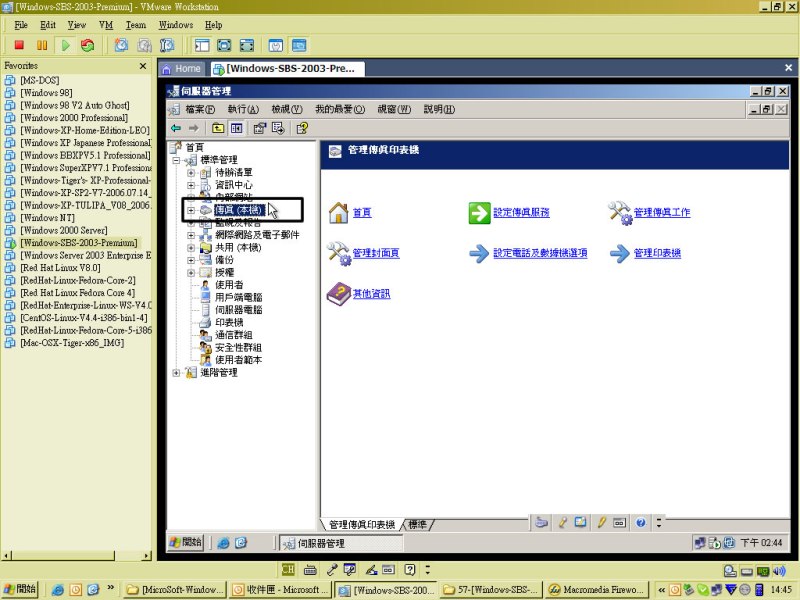Expand the 網際網路及電子郵件 tree node
This screenshot has height=600, width=800.
(191, 235)
